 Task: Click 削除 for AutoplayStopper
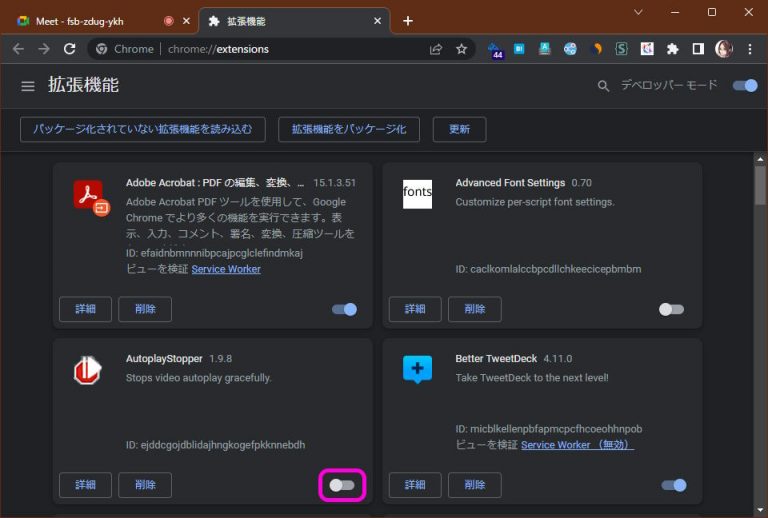(145, 485)
